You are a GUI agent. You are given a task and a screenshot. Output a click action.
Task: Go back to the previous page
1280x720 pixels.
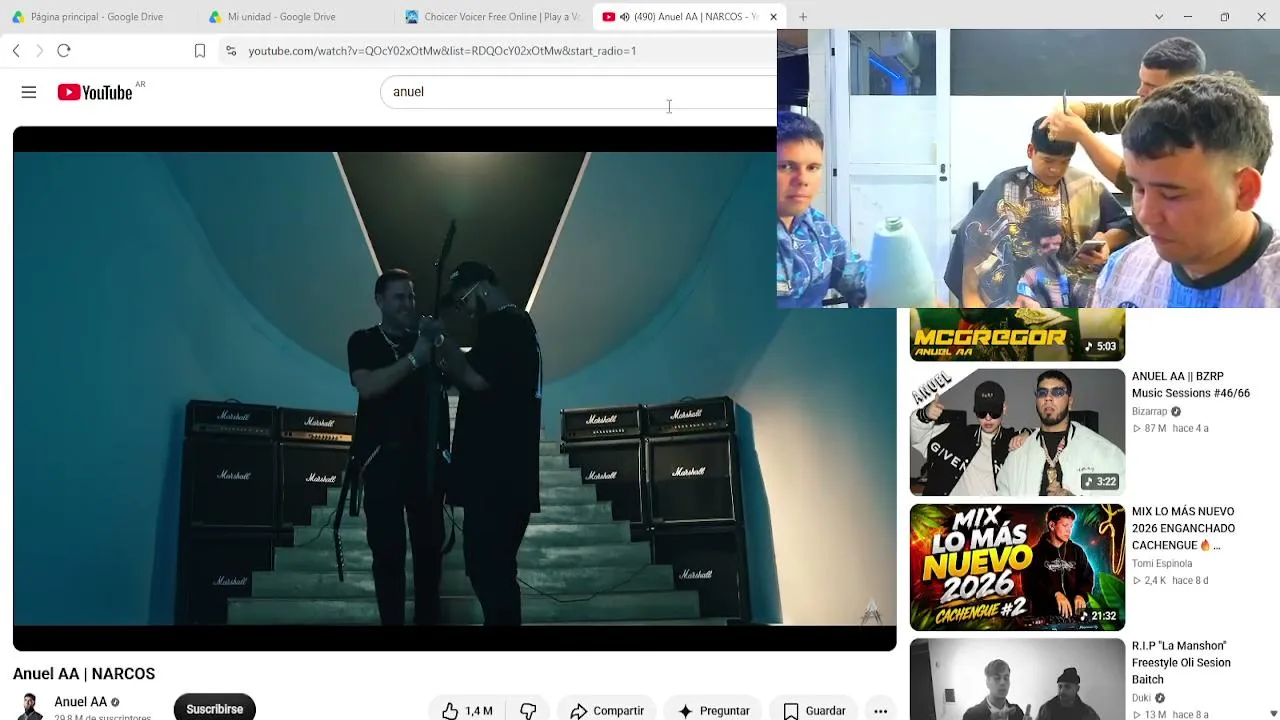[x=16, y=51]
